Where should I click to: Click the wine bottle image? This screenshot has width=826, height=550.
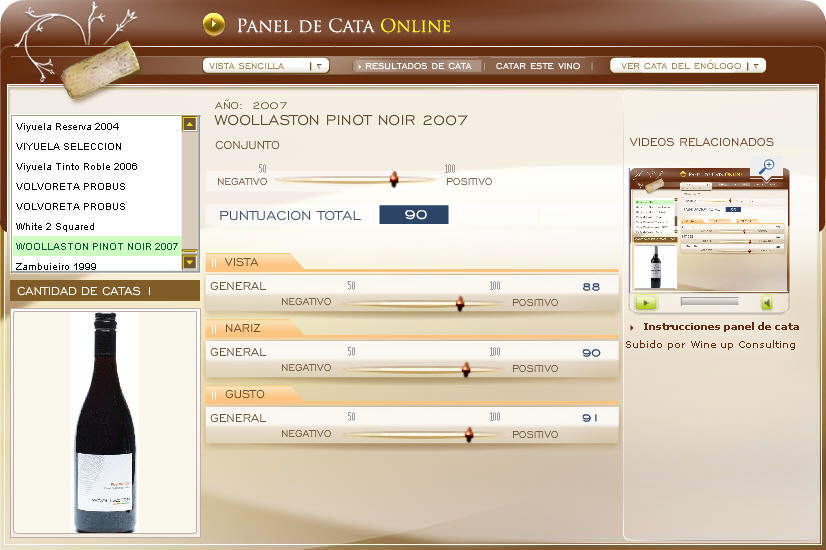click(105, 422)
